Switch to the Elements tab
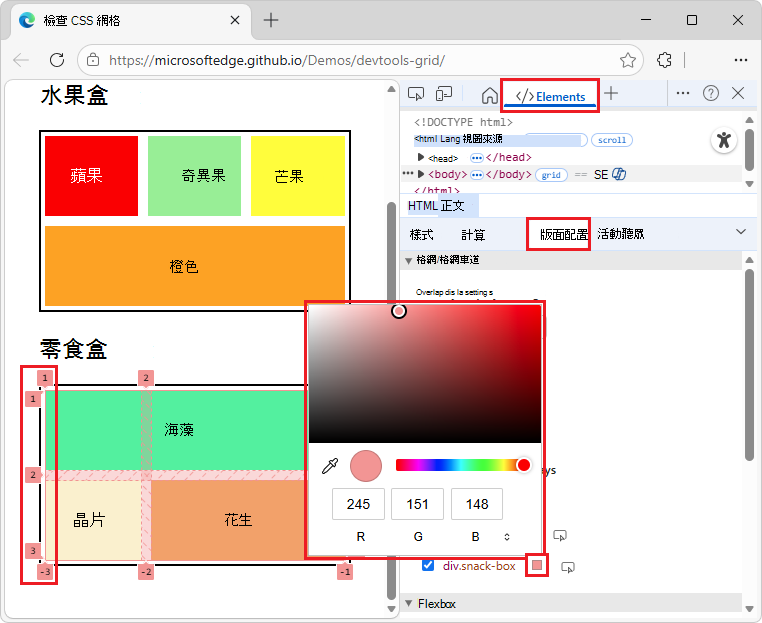This screenshot has height=623, width=762. [550, 96]
